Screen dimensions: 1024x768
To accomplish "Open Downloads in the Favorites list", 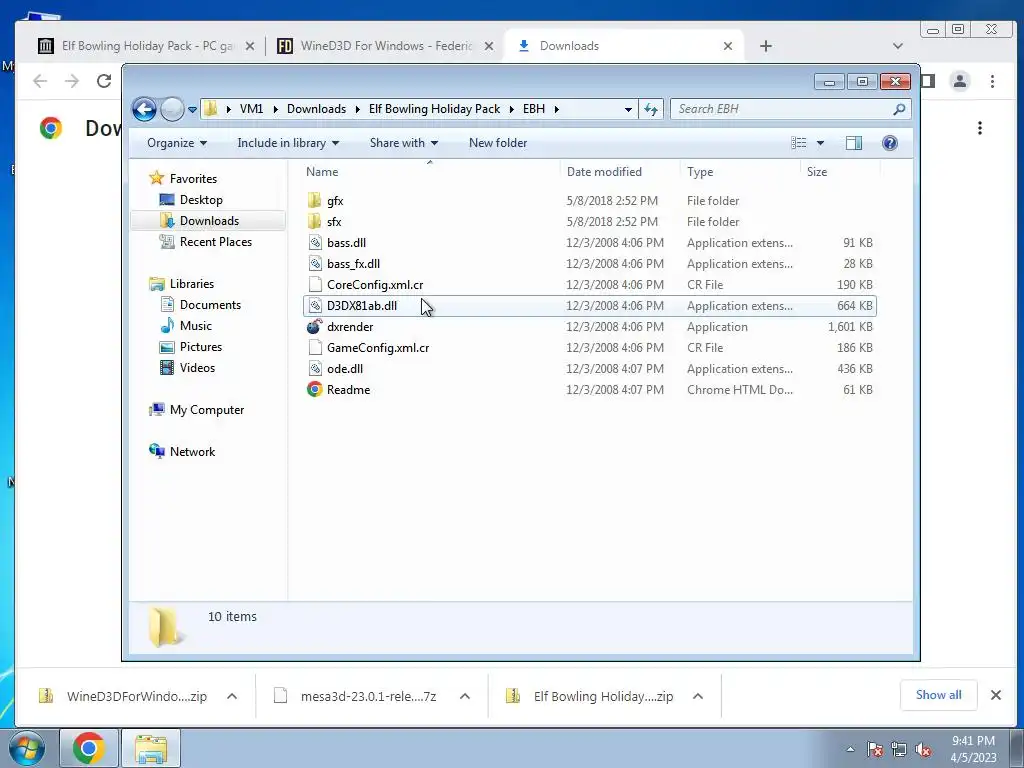I will pyautogui.click(x=209, y=221).
